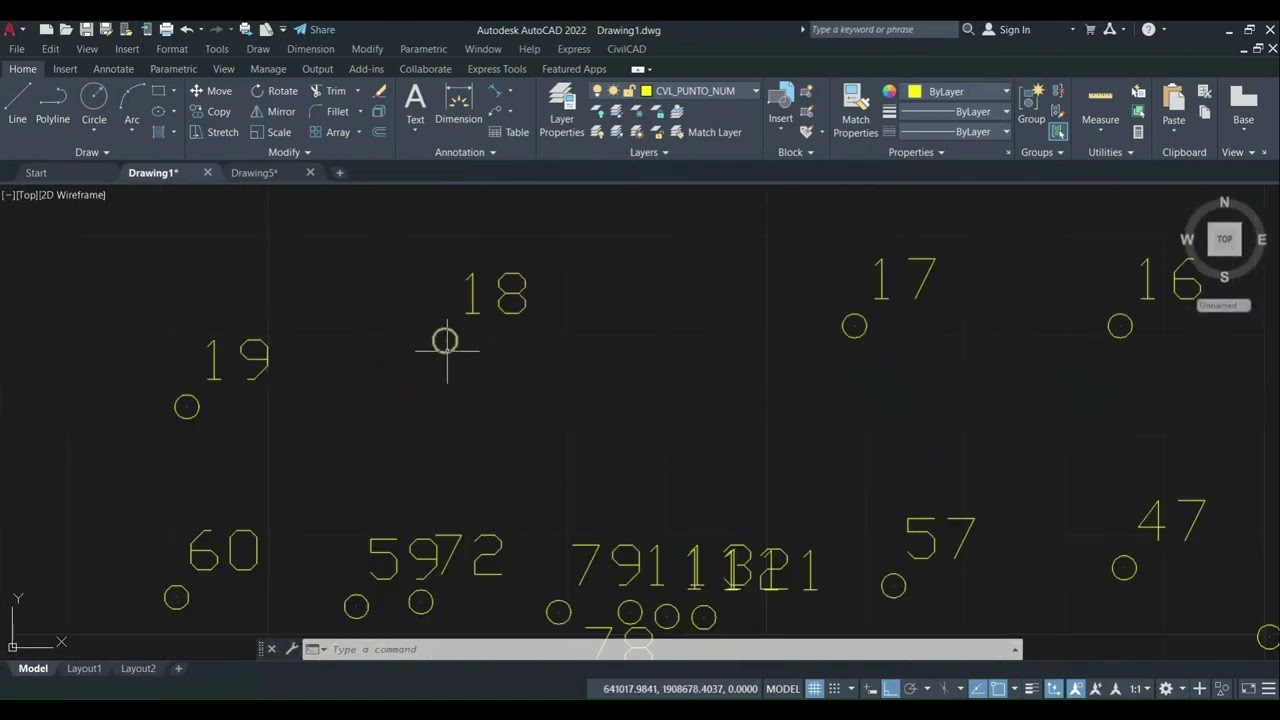Expand the Modify panel

[289, 152]
